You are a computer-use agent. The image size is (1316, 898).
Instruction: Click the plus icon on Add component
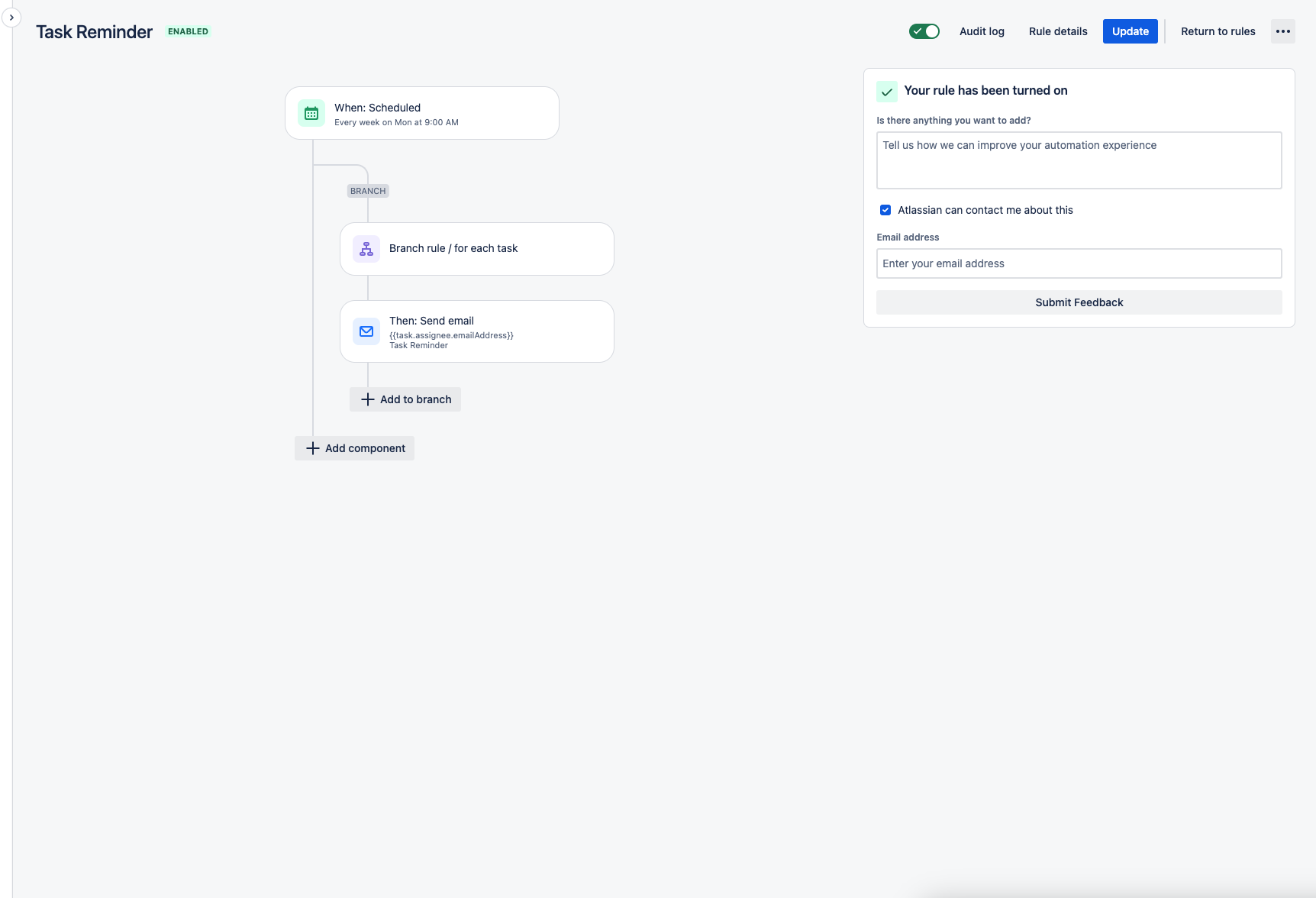313,448
